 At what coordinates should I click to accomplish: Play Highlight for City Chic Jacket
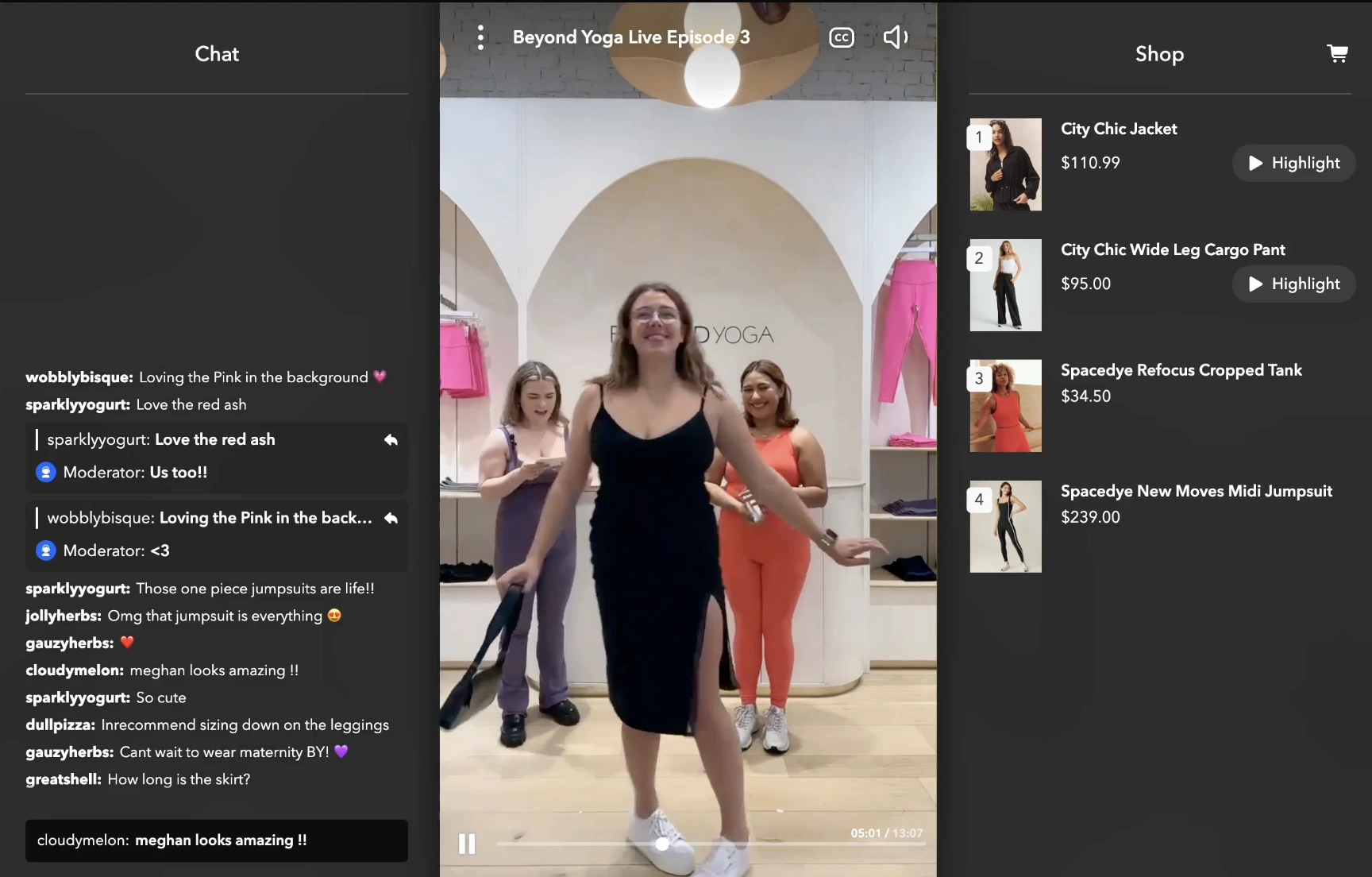pos(1293,163)
